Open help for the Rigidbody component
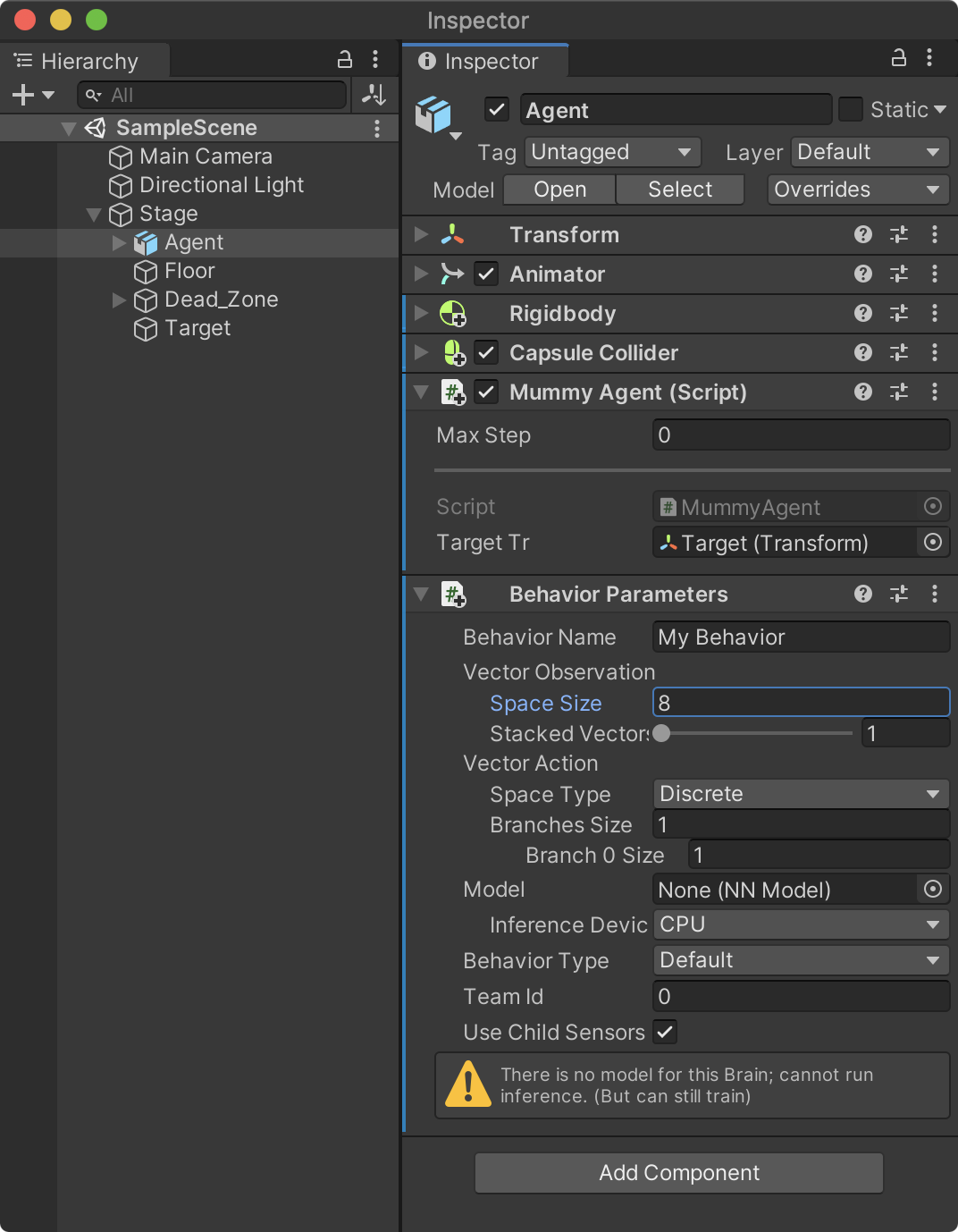The height and width of the screenshot is (1232, 958). point(862,313)
